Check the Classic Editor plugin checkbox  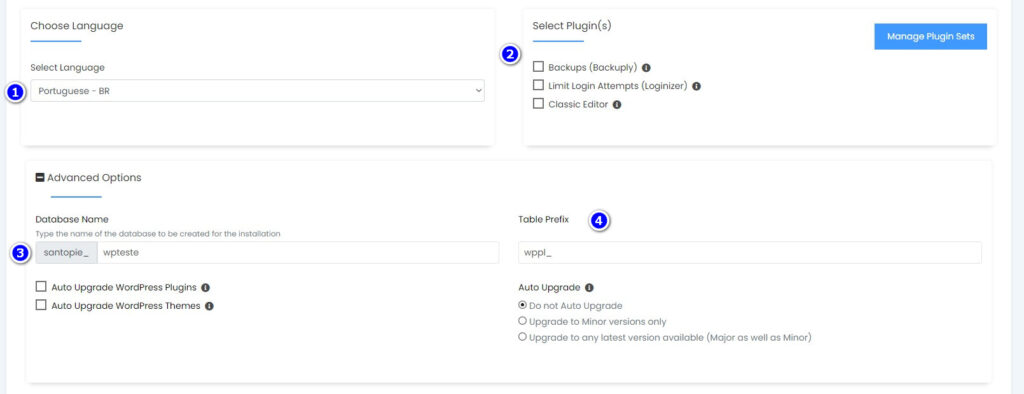coord(538,103)
